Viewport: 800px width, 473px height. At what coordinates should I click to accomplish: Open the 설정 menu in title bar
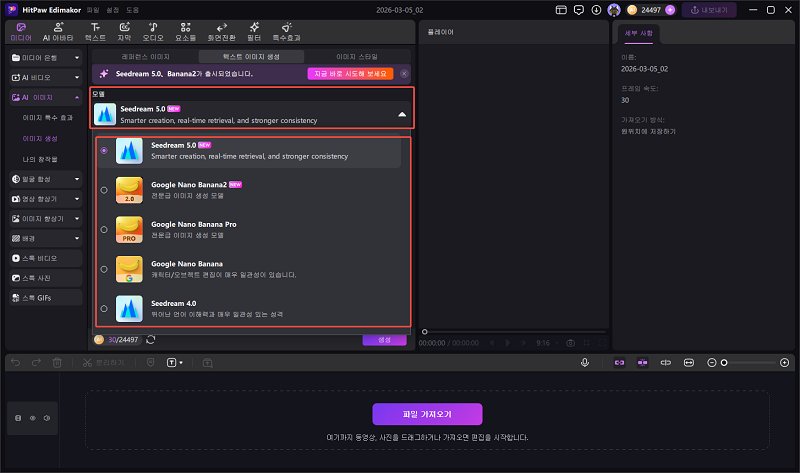(113, 10)
